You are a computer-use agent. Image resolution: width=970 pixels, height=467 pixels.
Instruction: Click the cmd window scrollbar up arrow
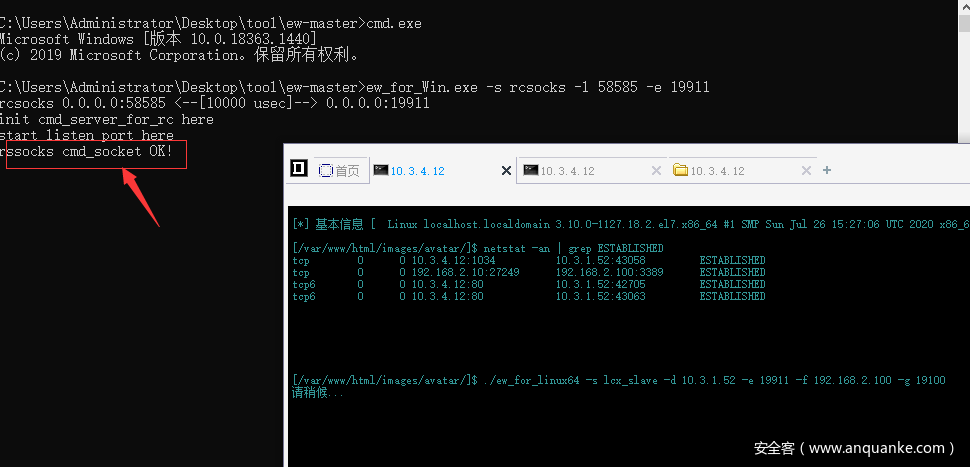tap(964, 6)
